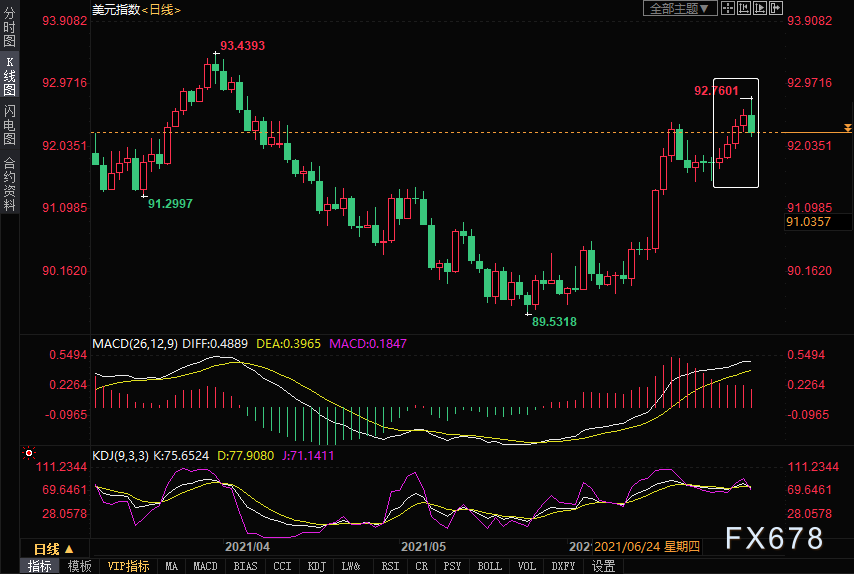Click the orange arrow marker on price axis
The image size is (854, 574).
click(847, 128)
